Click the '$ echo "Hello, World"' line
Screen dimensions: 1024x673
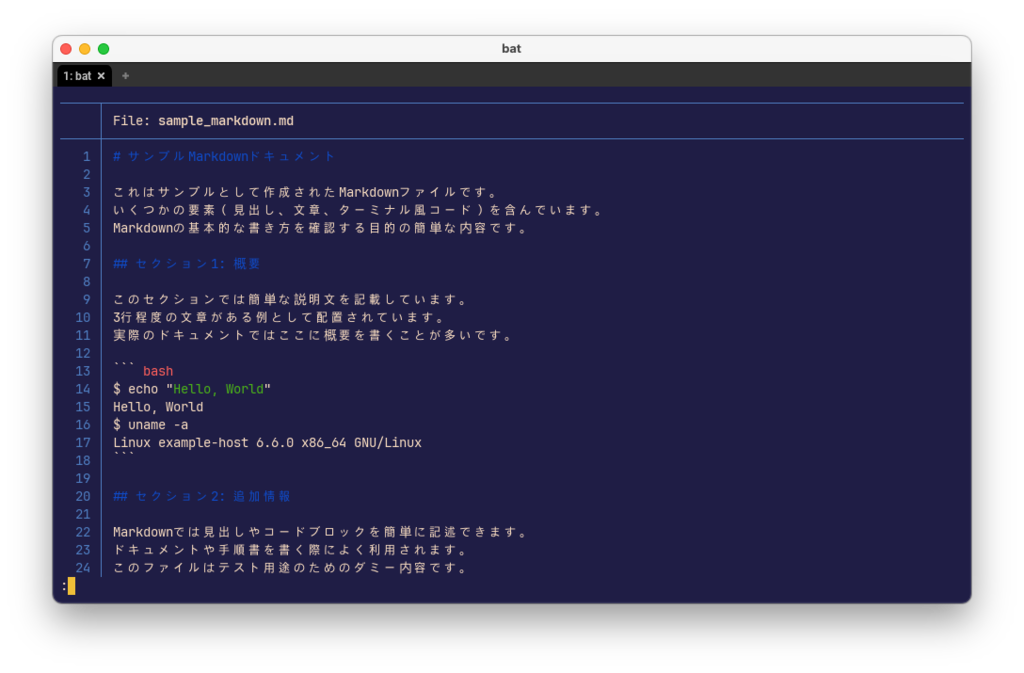pos(192,390)
